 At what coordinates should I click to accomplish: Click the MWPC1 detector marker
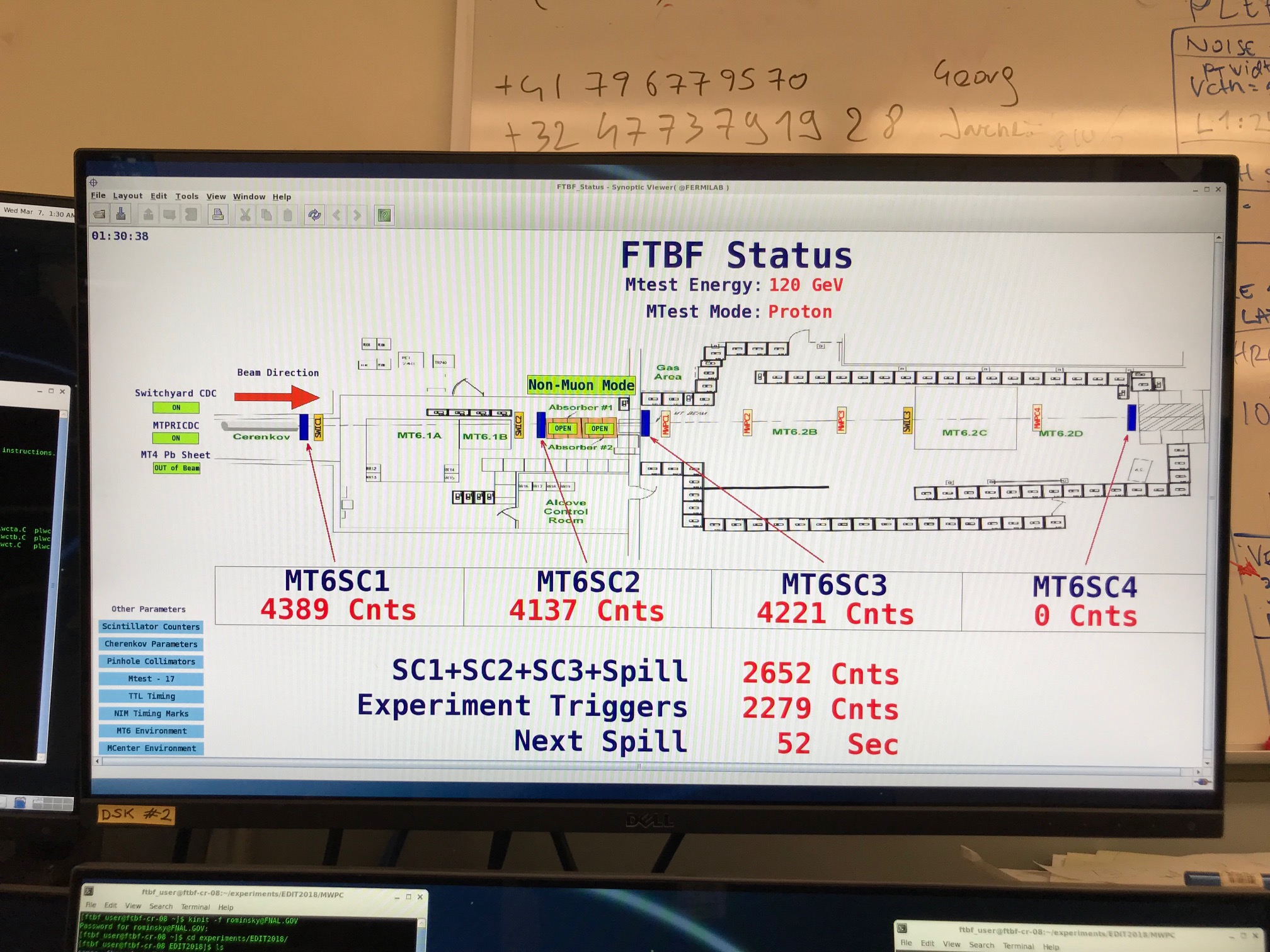pyautogui.click(x=666, y=424)
